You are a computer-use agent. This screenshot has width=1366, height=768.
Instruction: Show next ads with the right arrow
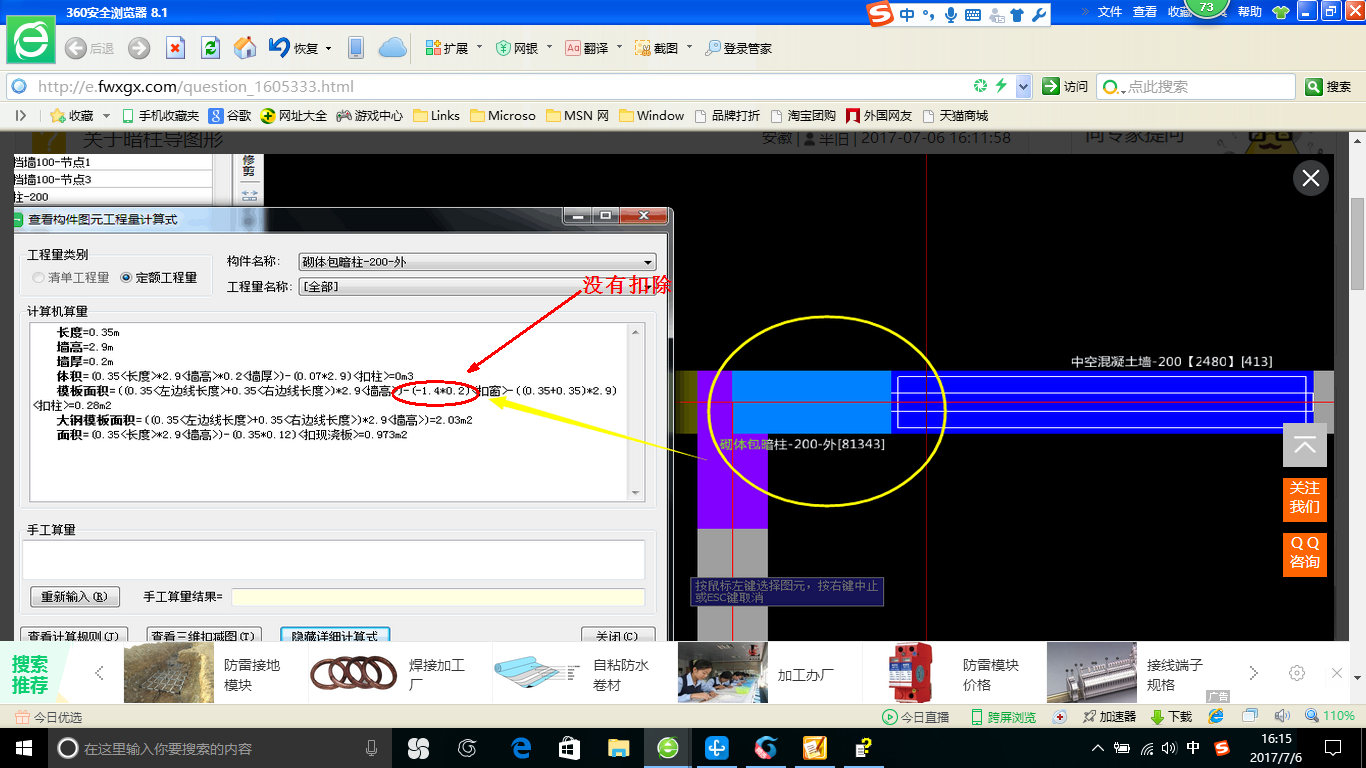tap(1253, 673)
